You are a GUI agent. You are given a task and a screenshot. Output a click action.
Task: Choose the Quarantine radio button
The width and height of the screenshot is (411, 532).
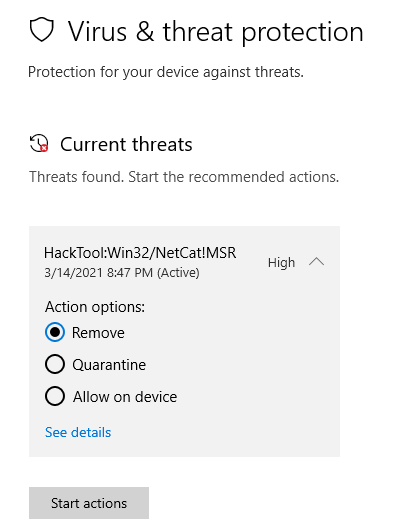[55, 364]
